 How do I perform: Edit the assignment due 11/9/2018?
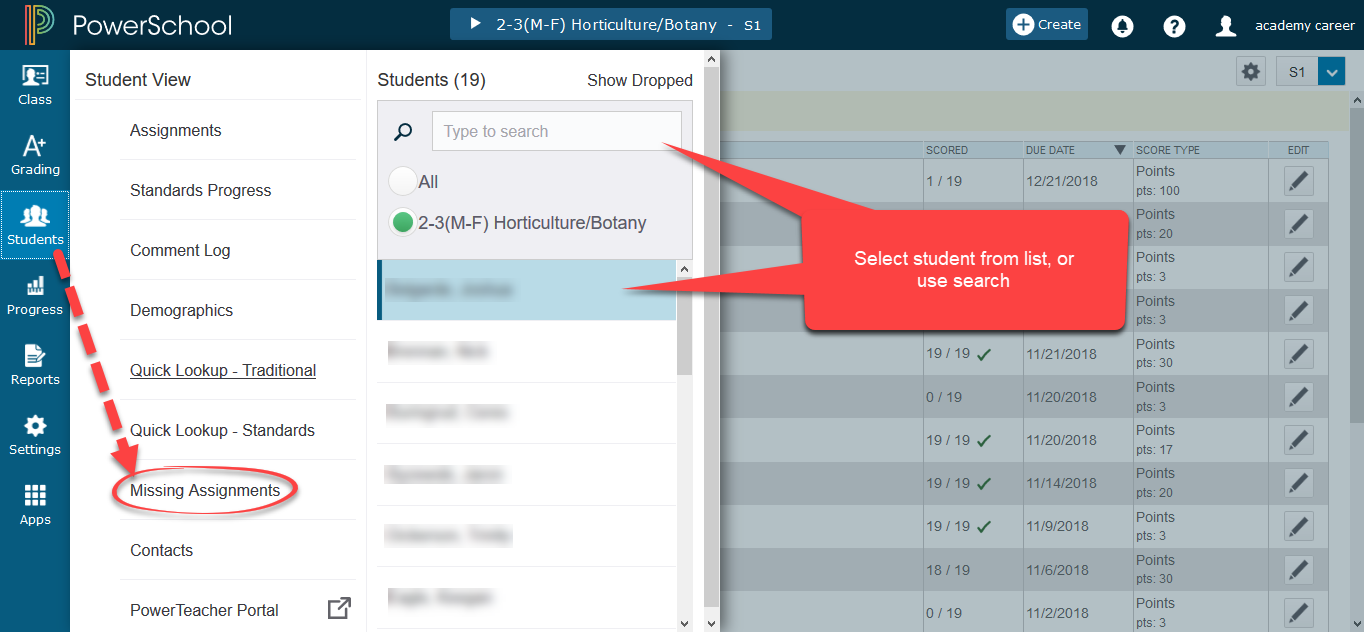(1298, 526)
